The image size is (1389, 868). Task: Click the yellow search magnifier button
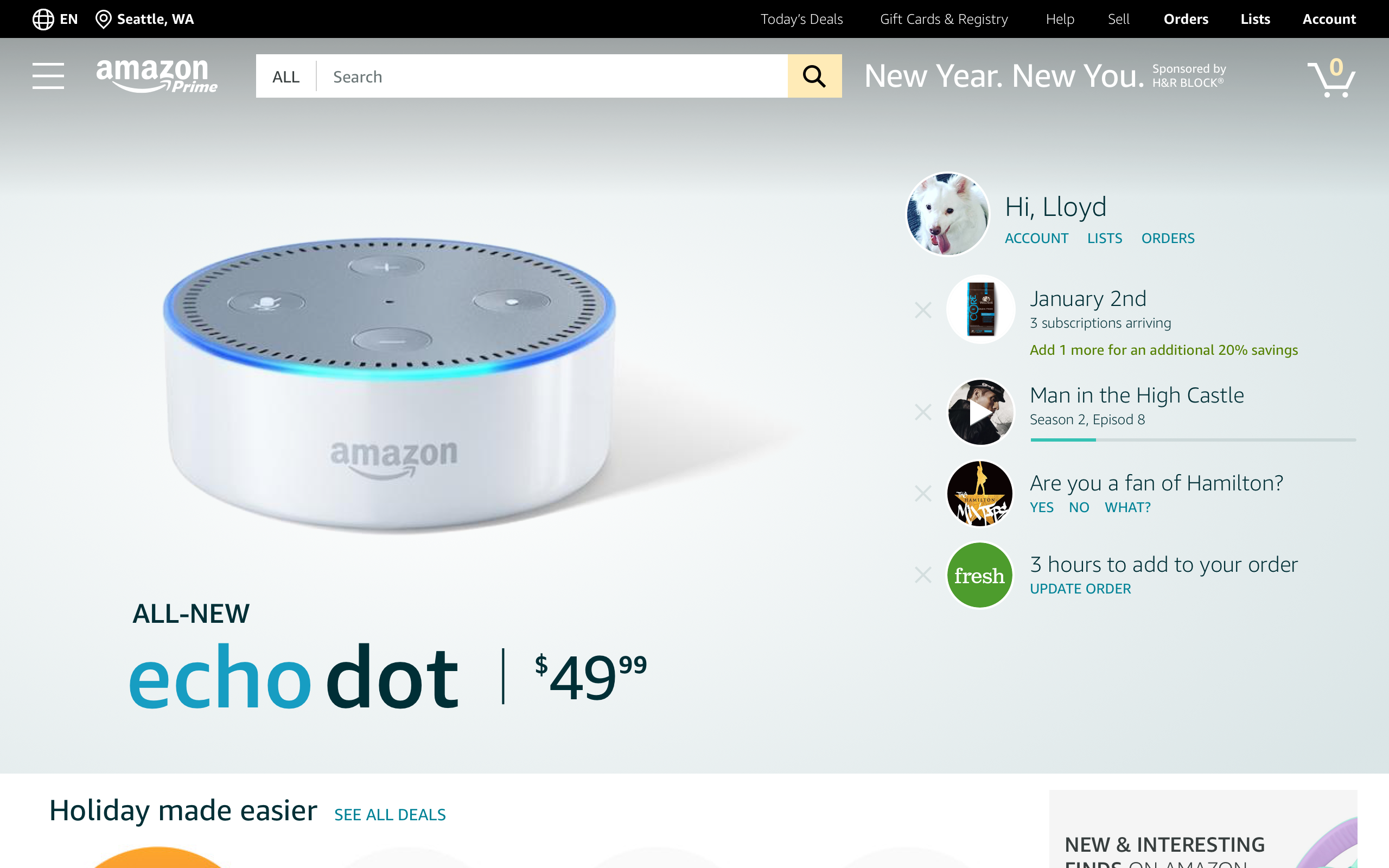pos(814,76)
